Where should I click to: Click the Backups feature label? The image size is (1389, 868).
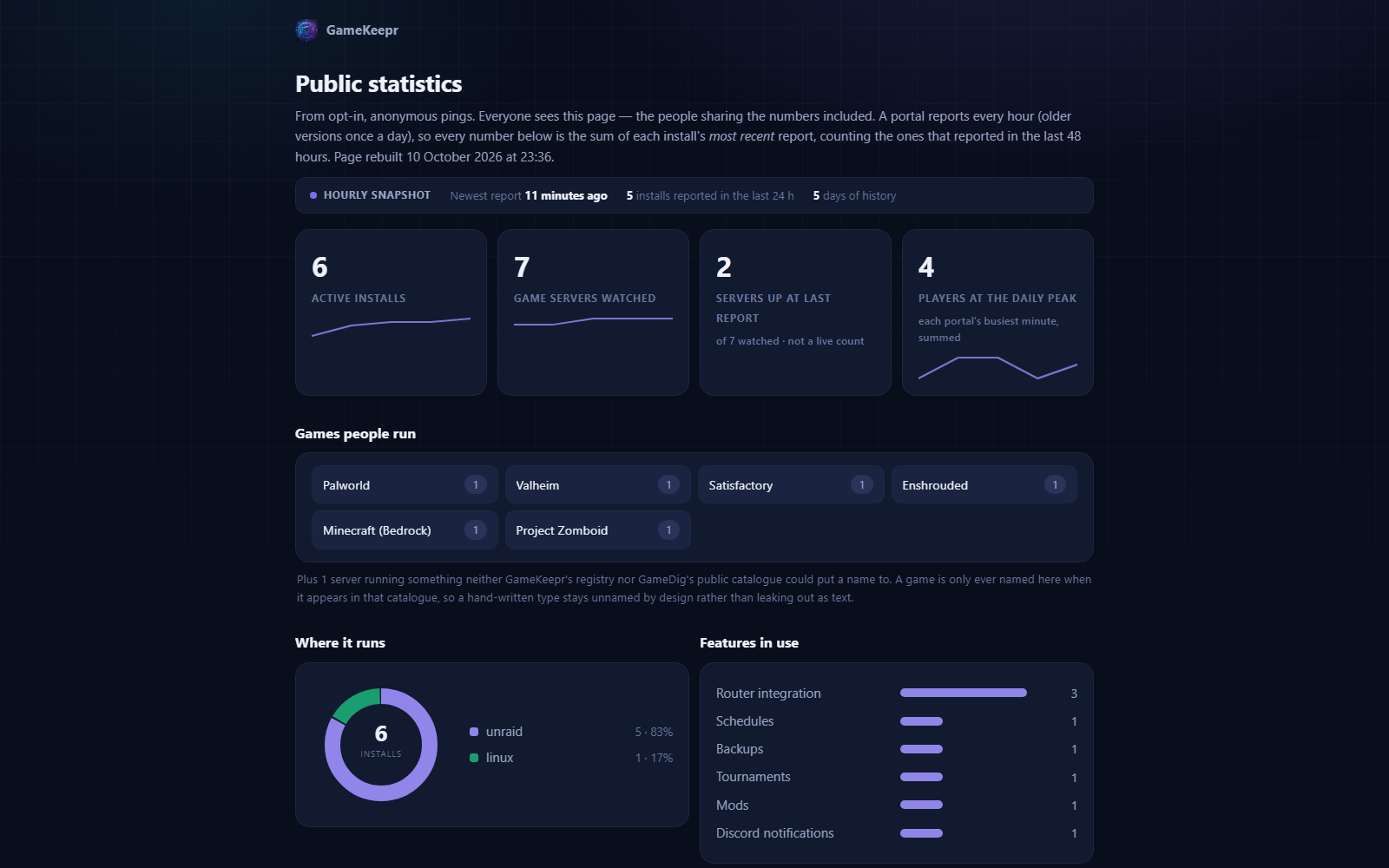(740, 749)
